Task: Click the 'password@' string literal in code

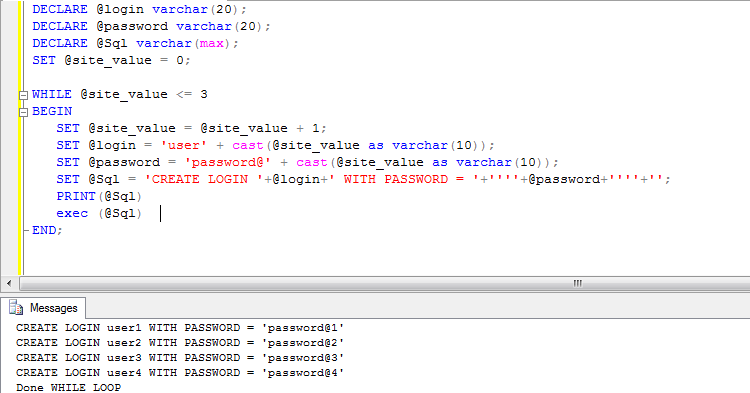Action: tap(228, 163)
